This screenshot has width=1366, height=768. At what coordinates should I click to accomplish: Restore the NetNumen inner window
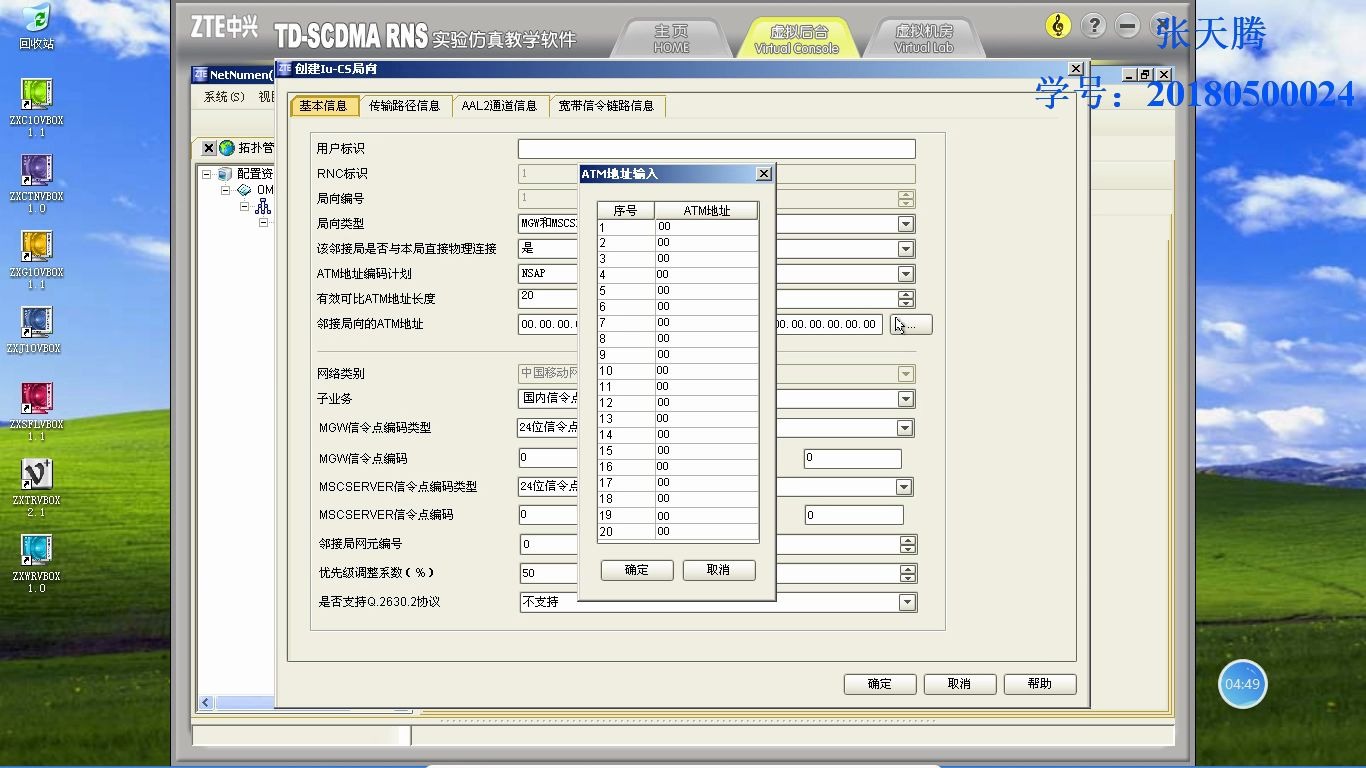pyautogui.click(x=1146, y=75)
